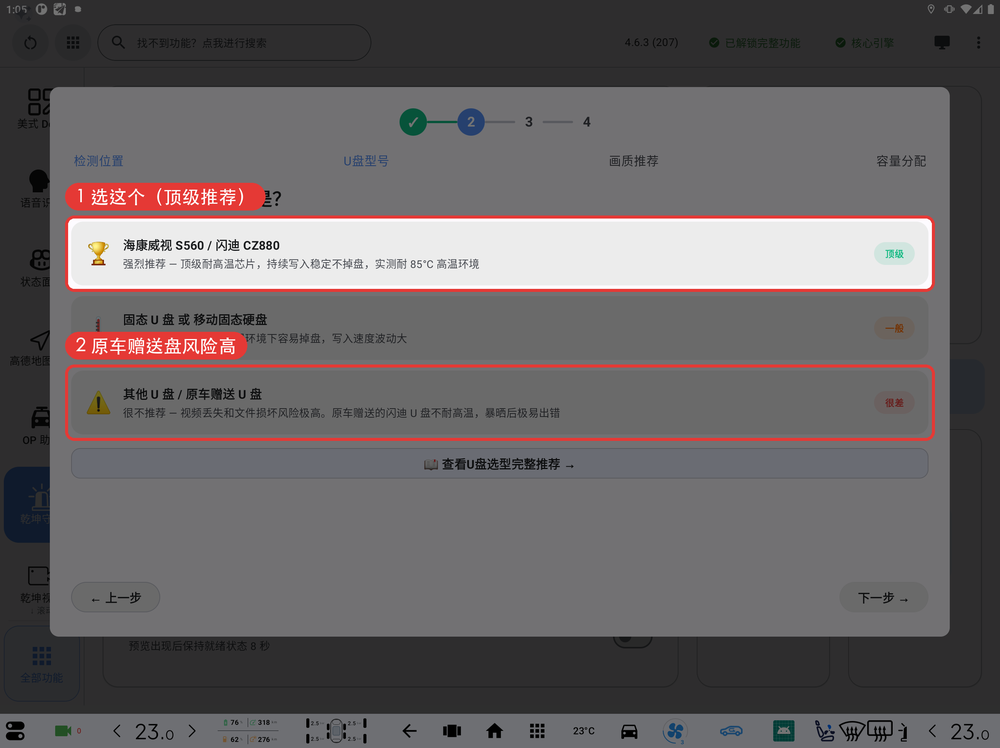Open the car front-view icon on the bottom bar
1000x748 pixels.
coord(629,731)
